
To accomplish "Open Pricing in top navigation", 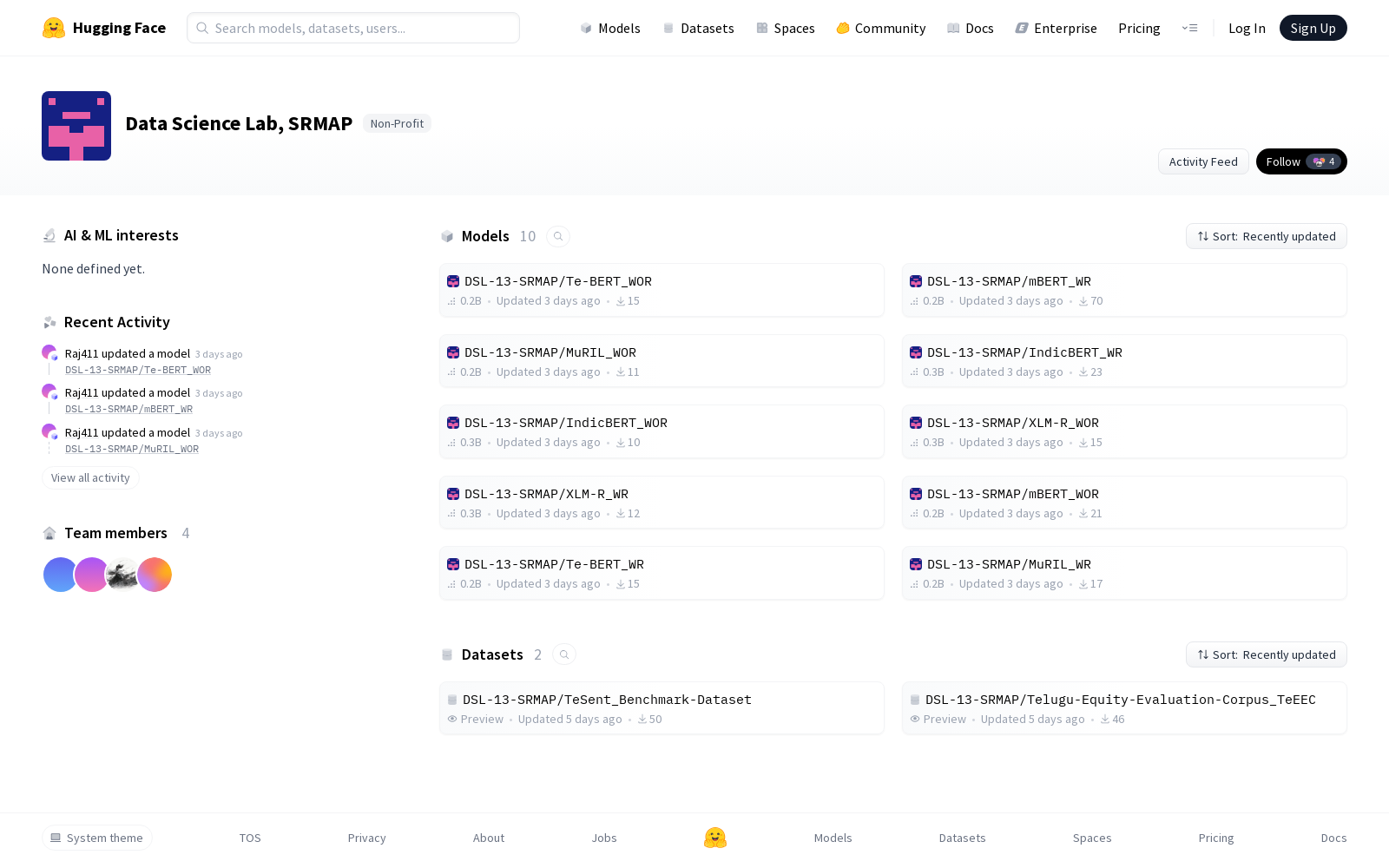I will coord(1139,28).
